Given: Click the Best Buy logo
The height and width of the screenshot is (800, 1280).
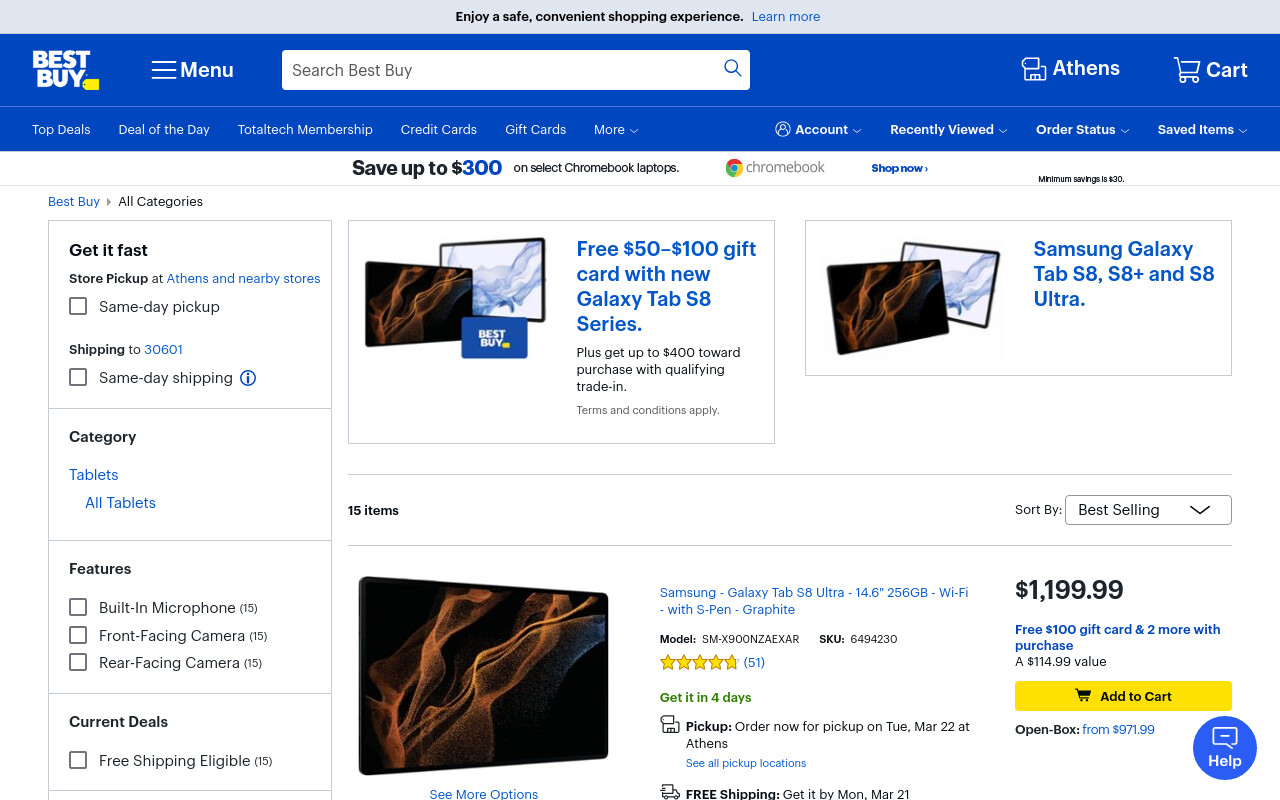Looking at the screenshot, I should pyautogui.click(x=65, y=70).
